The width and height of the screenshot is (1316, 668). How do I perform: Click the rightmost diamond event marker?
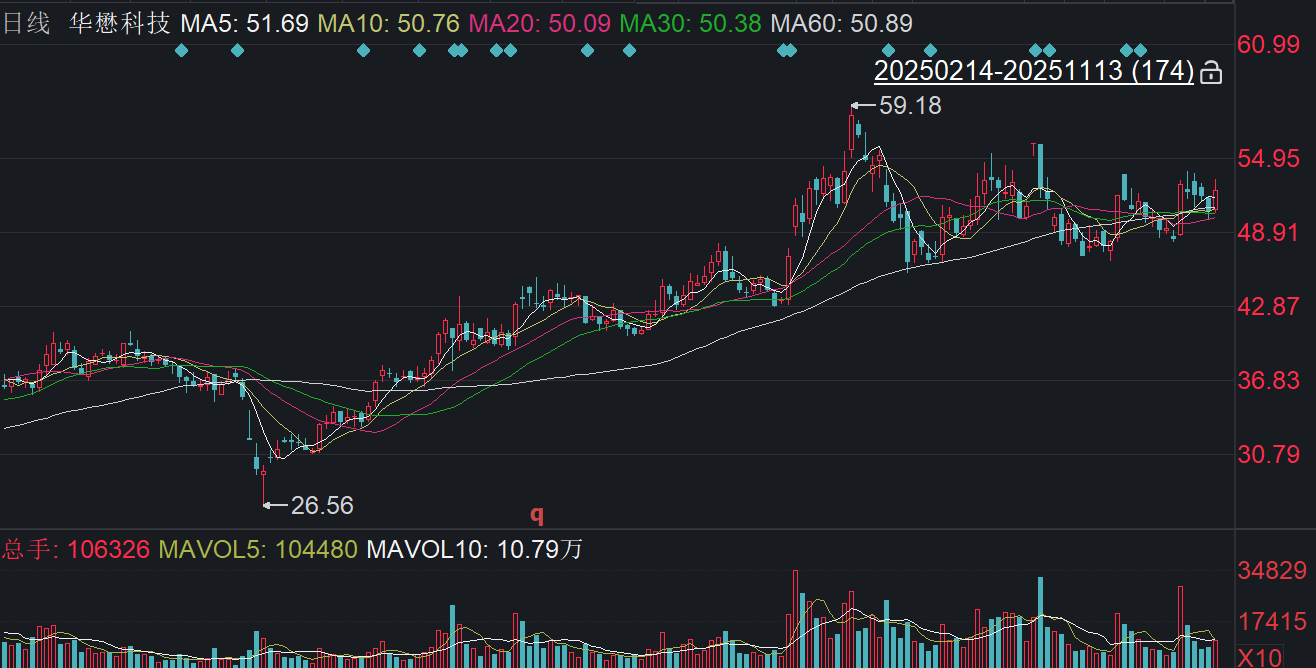[1141, 50]
